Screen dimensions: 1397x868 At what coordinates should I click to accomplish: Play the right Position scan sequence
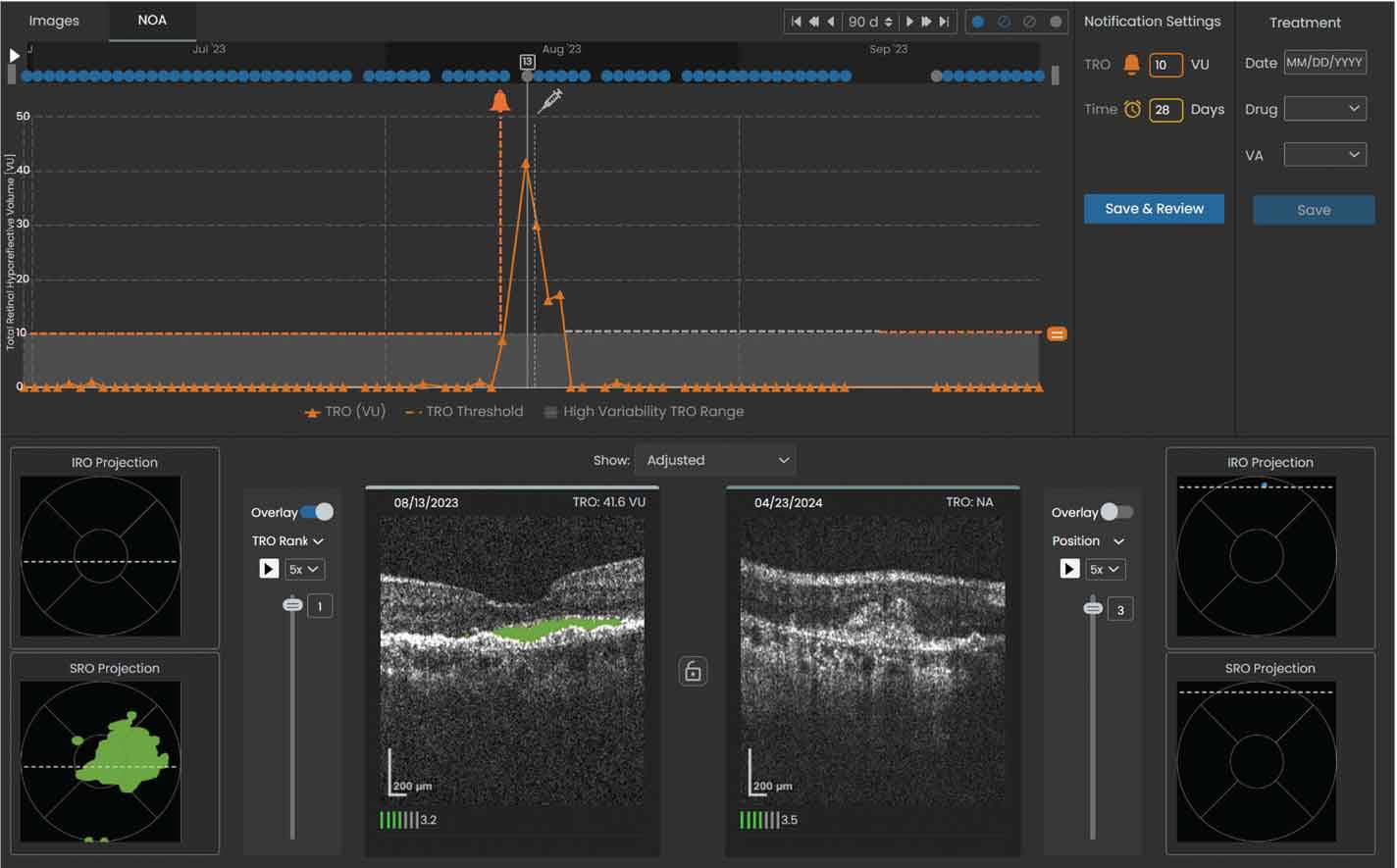point(1069,569)
